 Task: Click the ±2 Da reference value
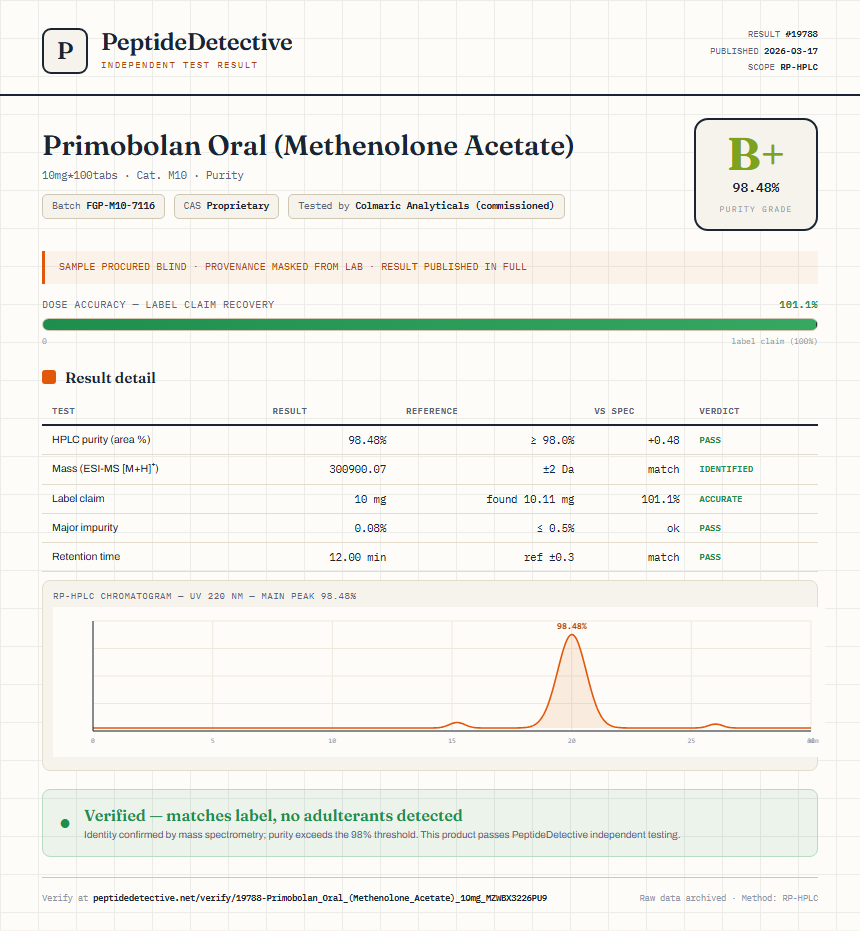click(558, 469)
